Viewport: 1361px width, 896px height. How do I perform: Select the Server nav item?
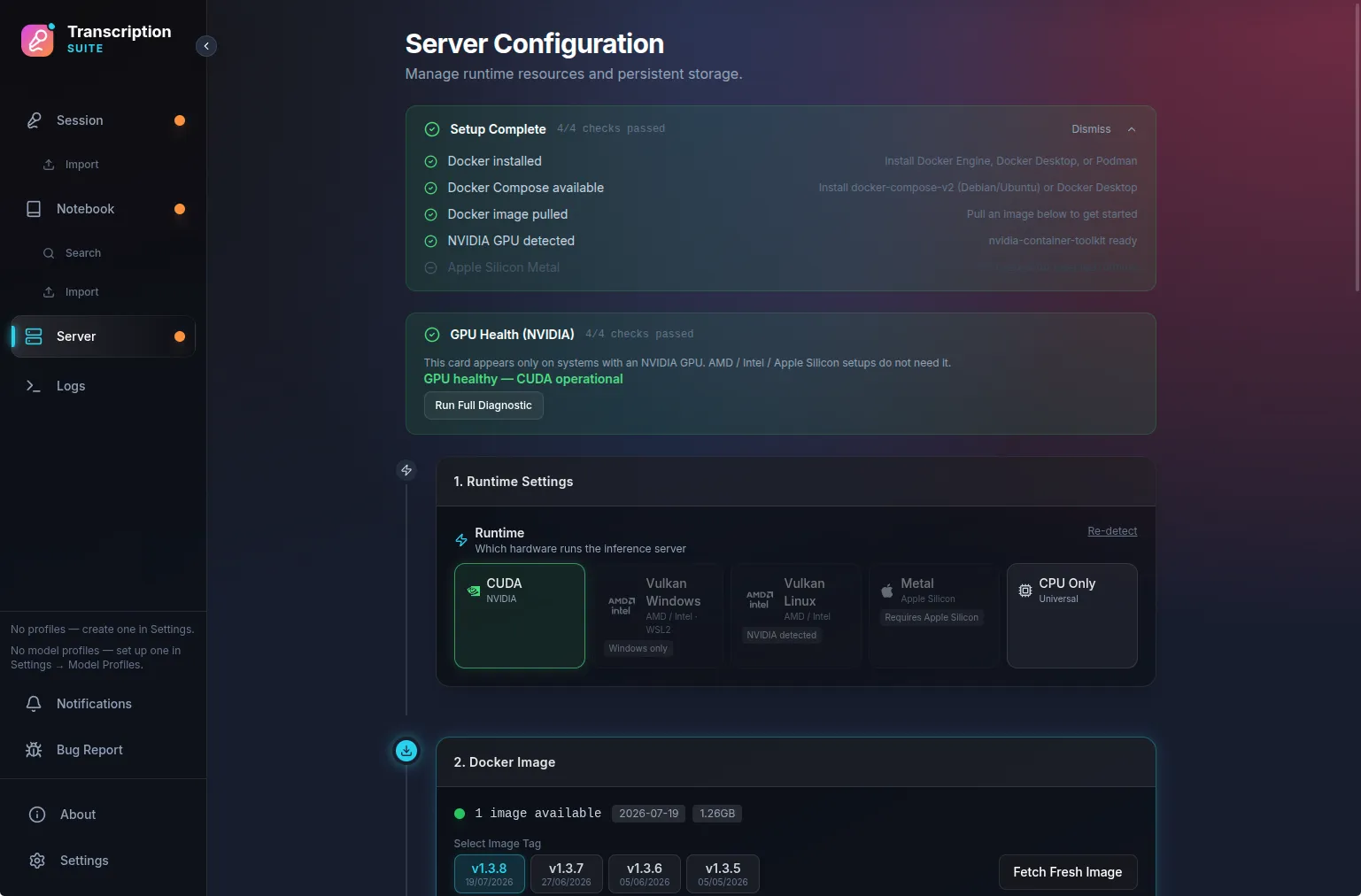coord(104,336)
